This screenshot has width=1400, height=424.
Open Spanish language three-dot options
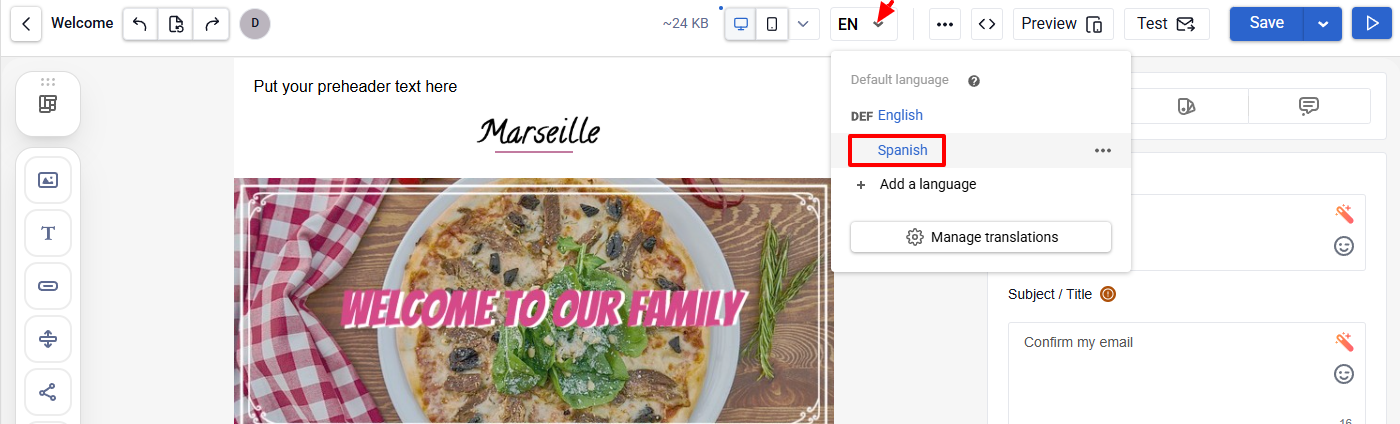coord(1103,150)
